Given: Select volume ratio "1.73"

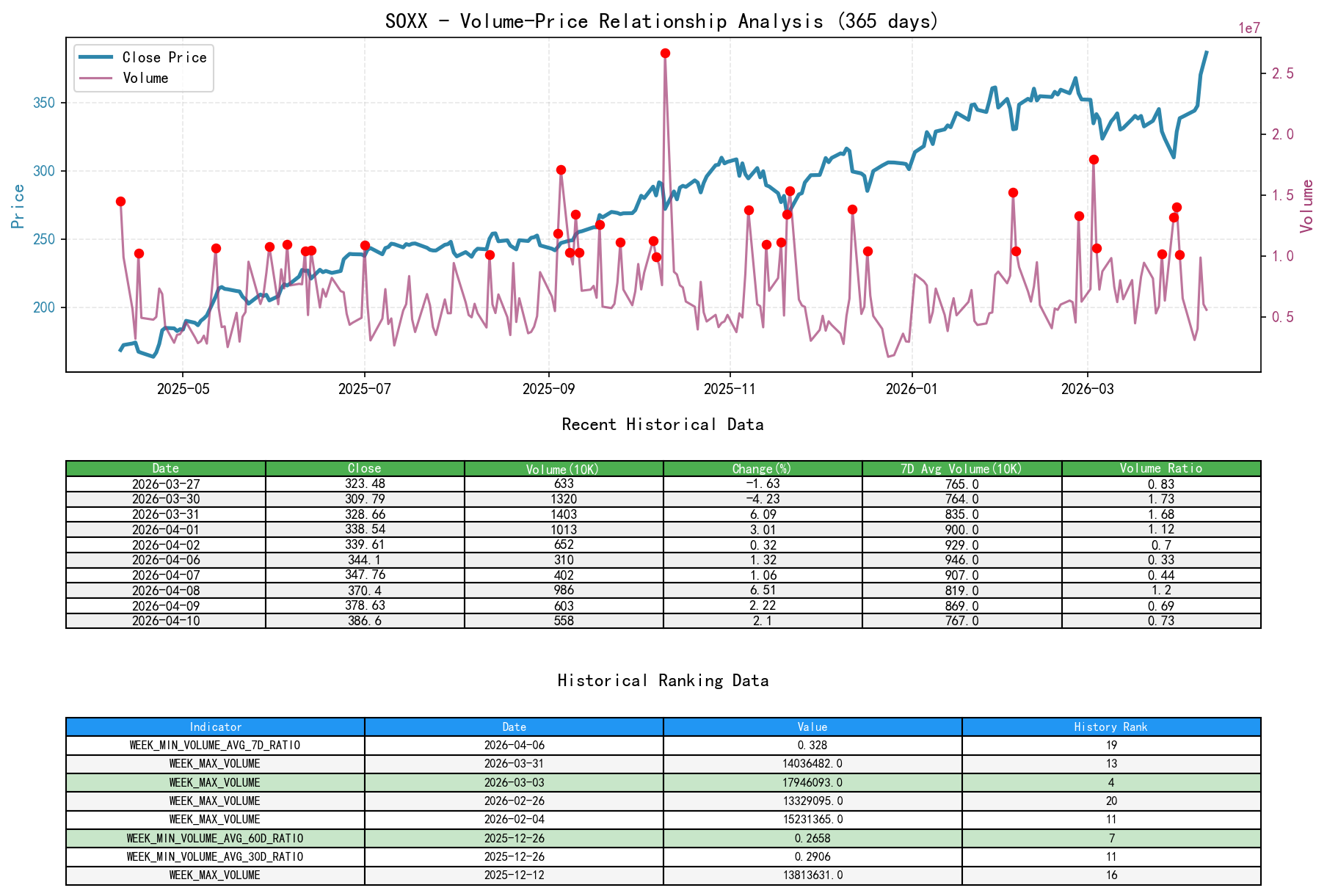Looking at the screenshot, I should pos(1161,499).
